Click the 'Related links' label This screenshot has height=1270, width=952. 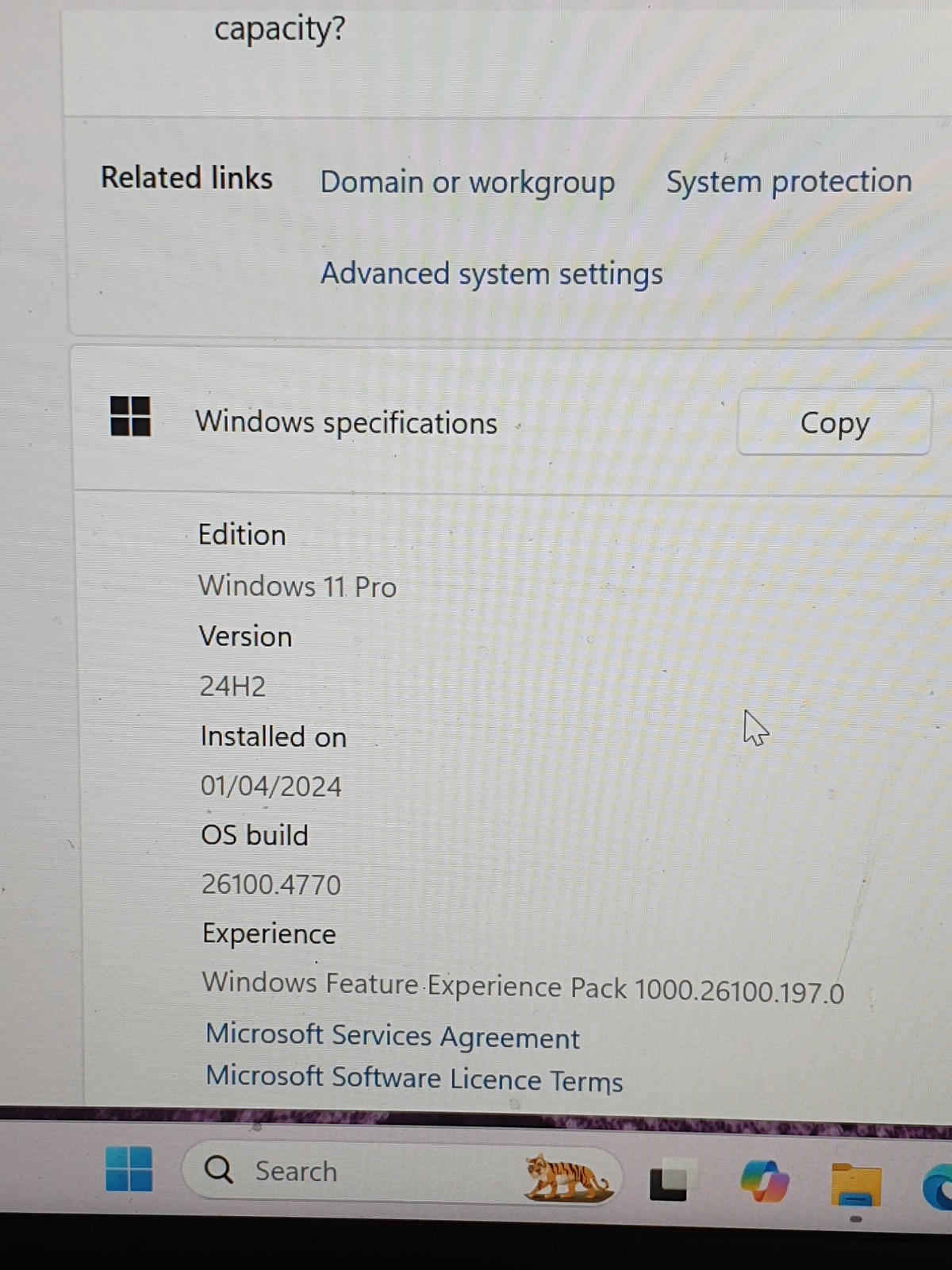pos(186,178)
